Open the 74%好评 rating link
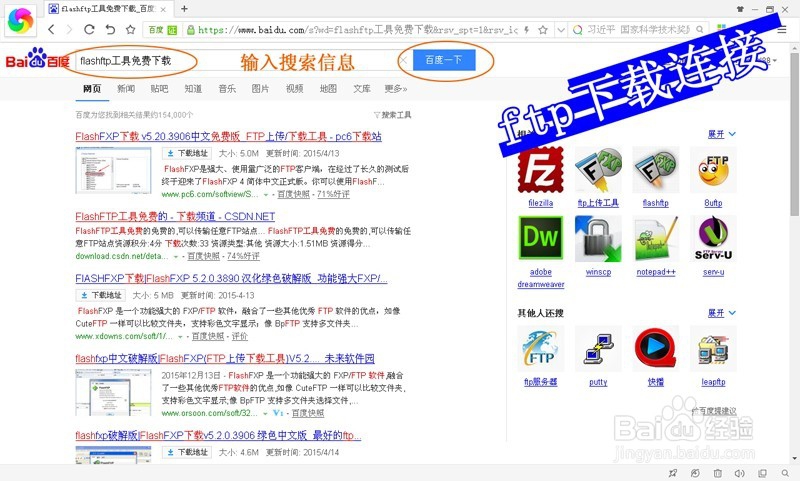Viewport: 800px width, 481px height. click(x=243, y=256)
